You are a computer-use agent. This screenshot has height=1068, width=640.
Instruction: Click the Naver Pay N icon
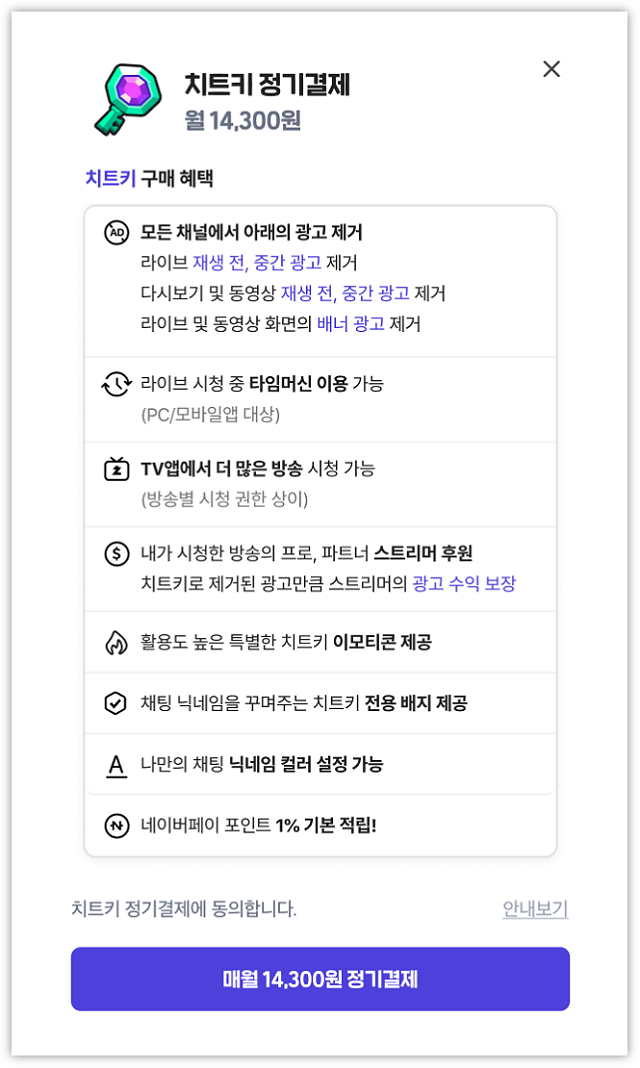coord(116,826)
